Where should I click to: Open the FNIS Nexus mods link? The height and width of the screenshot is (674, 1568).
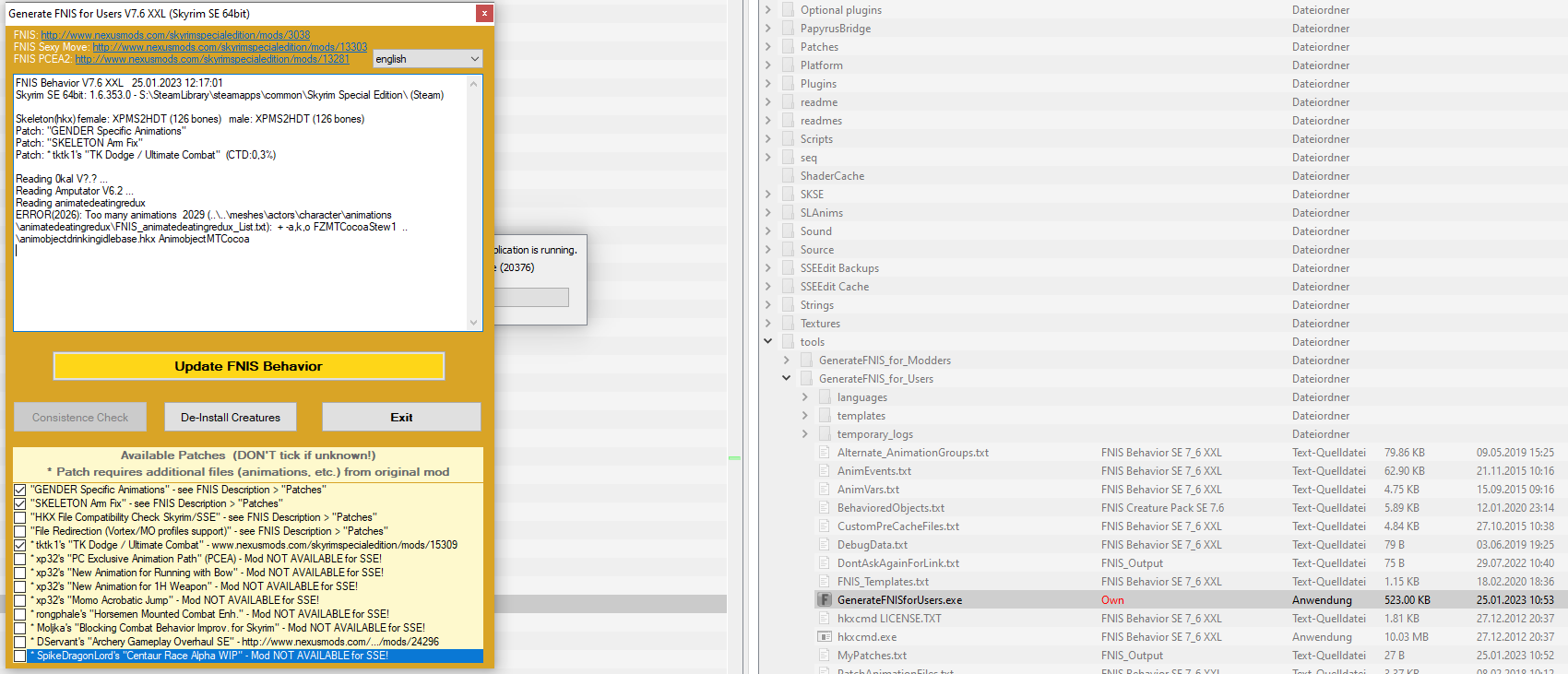point(175,35)
